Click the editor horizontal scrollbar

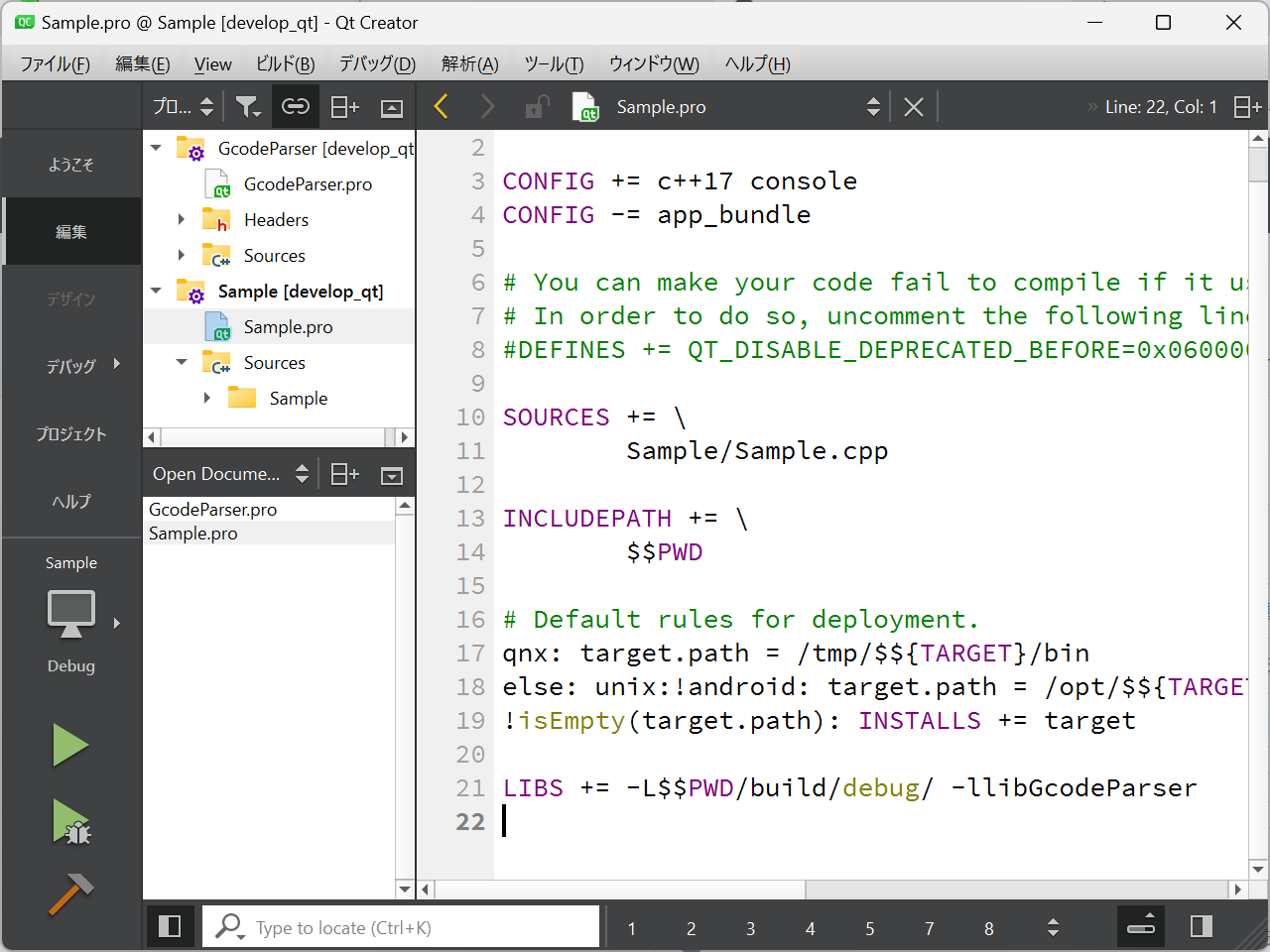coord(831,890)
